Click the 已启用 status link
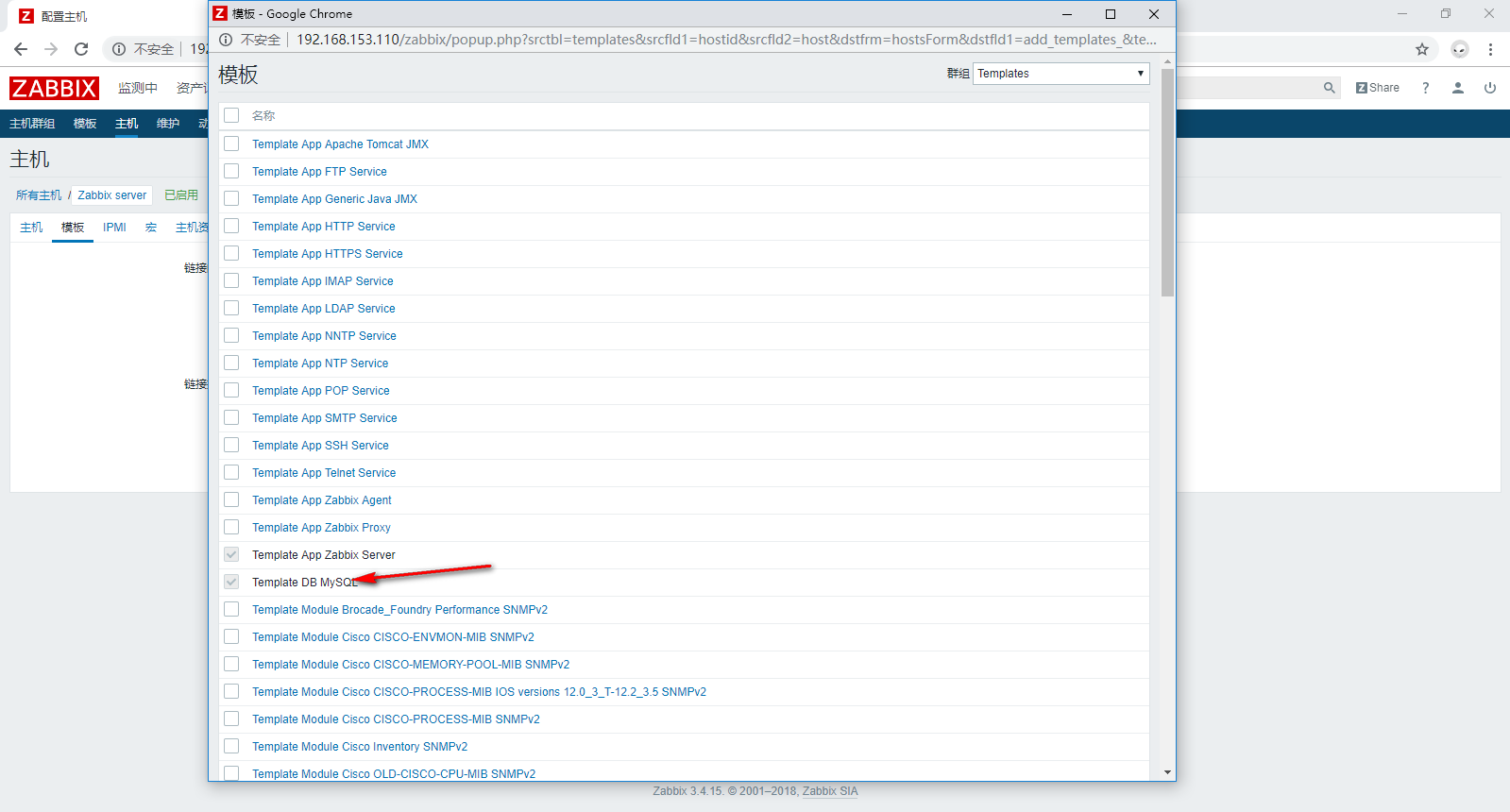This screenshot has width=1510, height=812. click(x=181, y=195)
